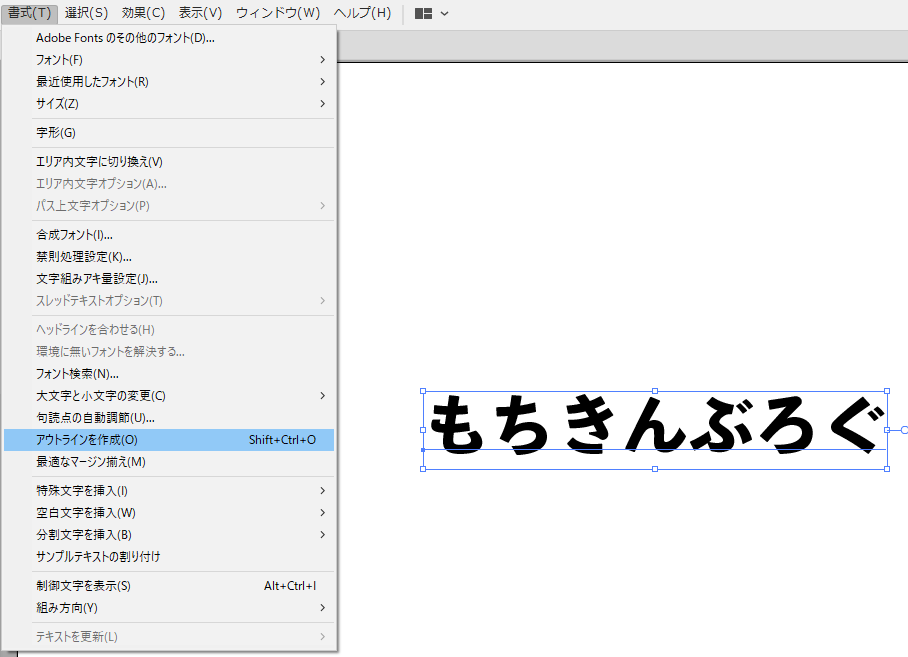The image size is (908, 657).
Task: Expand 分割文字を挿入(B) submenu
Action: tap(169, 534)
